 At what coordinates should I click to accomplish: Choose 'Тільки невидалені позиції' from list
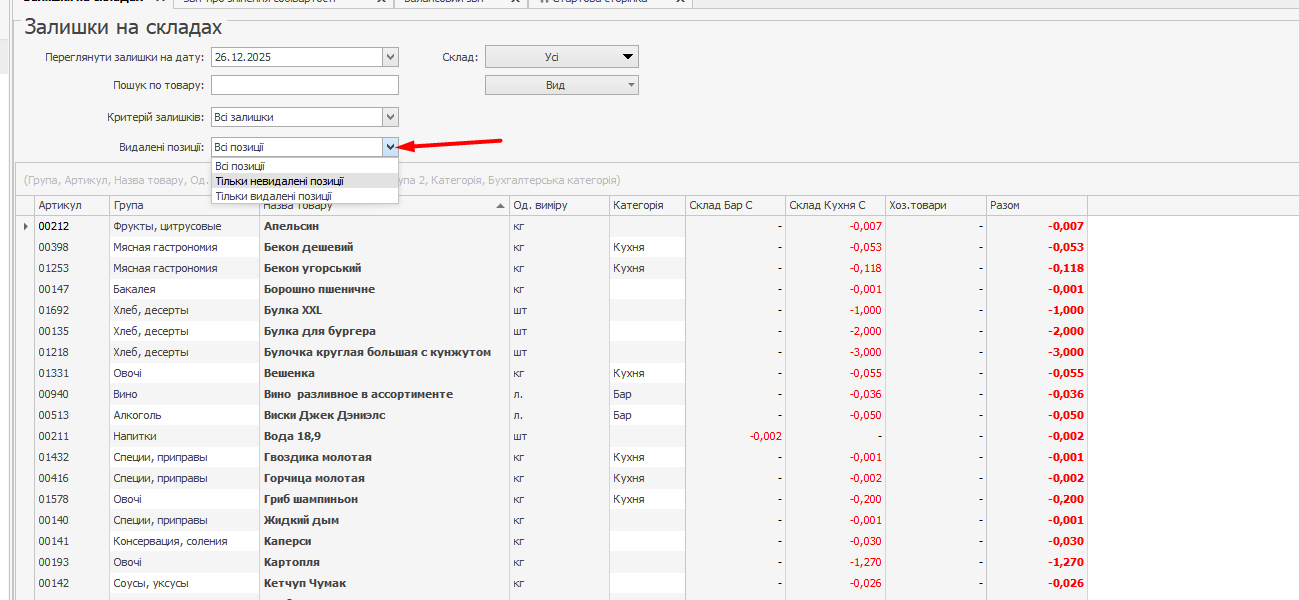click(280, 181)
